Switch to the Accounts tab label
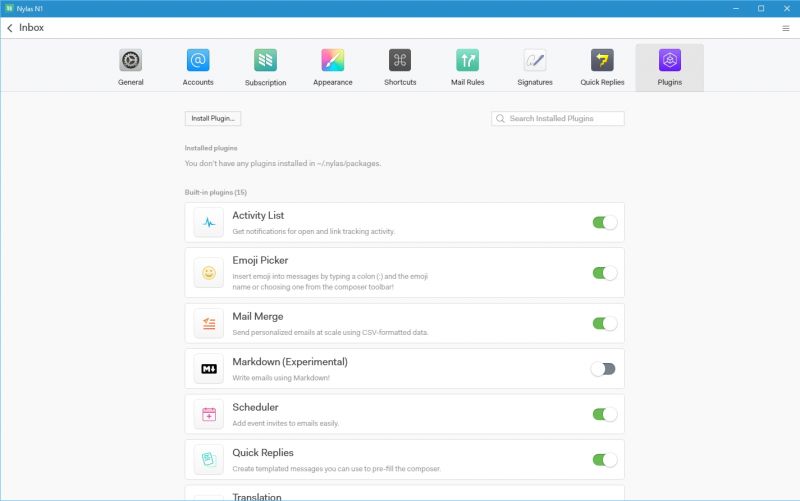The height and width of the screenshot is (501, 800). coord(198,82)
